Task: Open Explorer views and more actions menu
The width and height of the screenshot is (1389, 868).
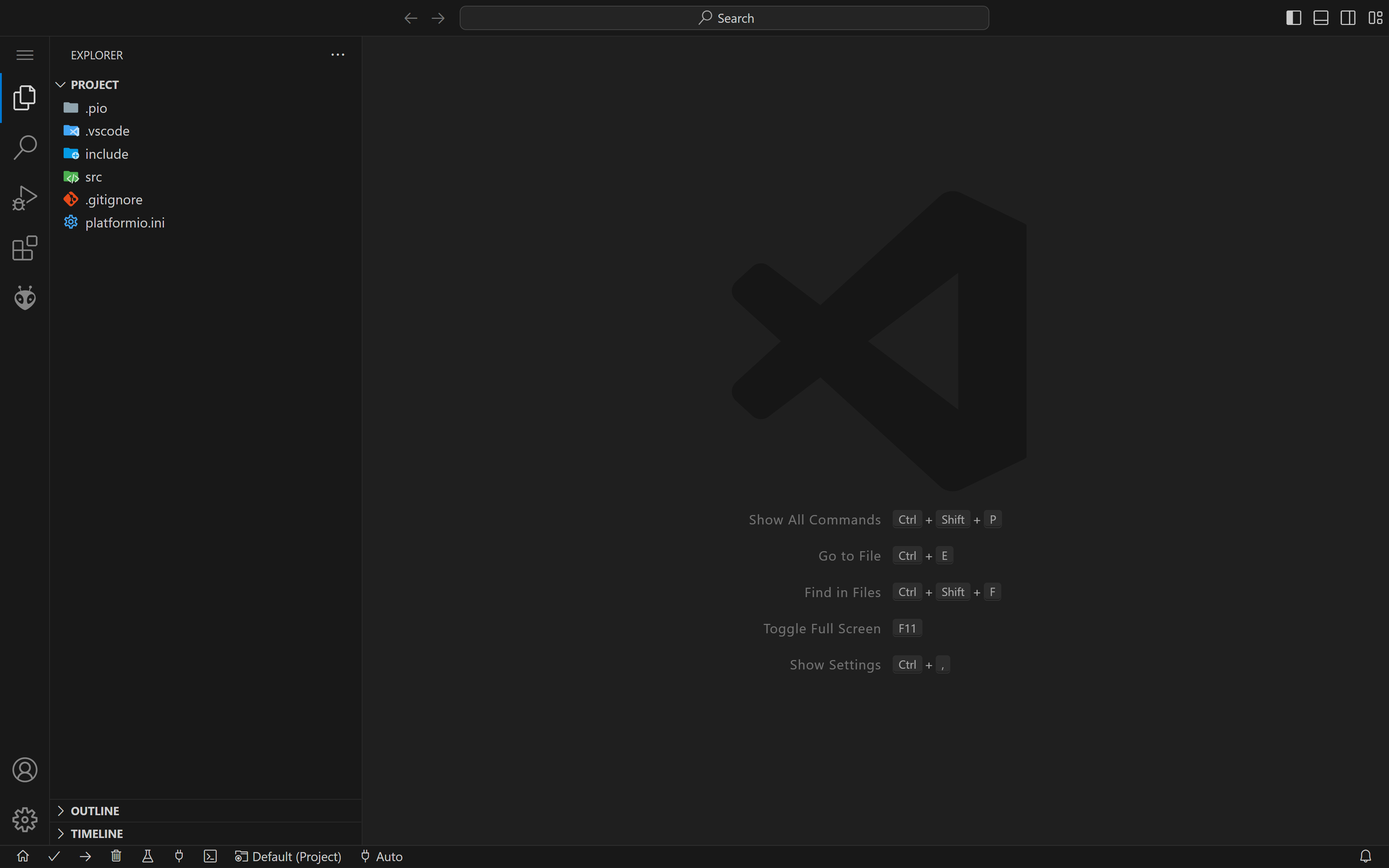Action: pos(337,55)
